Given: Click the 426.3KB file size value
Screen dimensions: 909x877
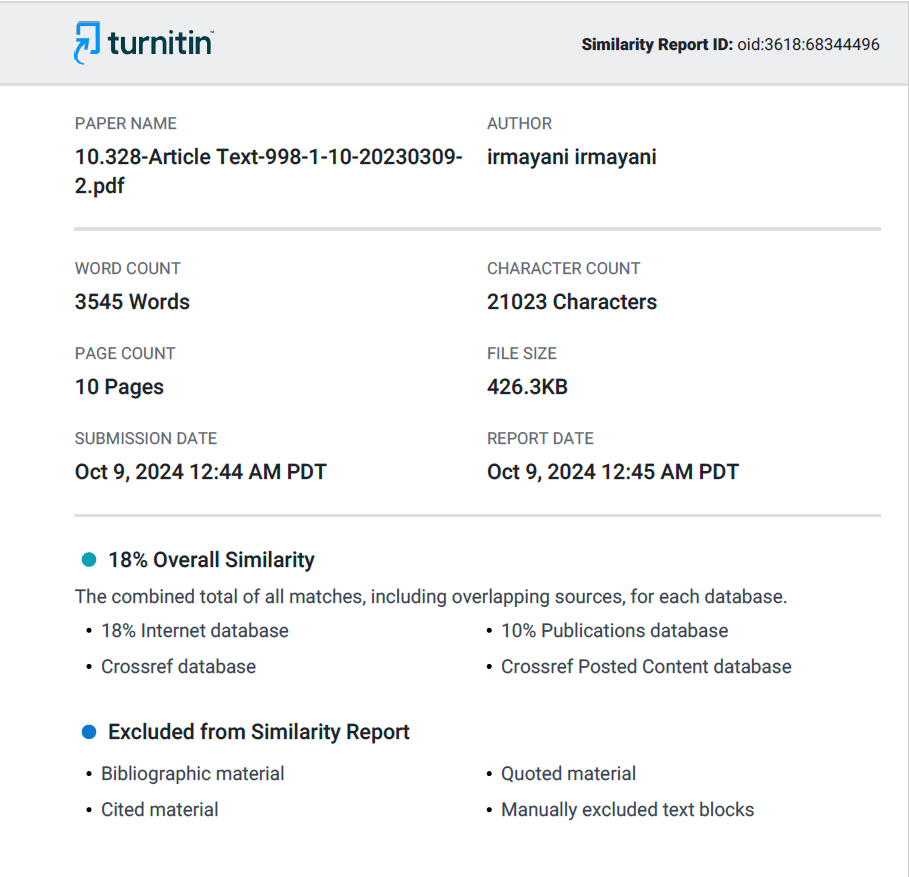Looking at the screenshot, I should point(528,387).
